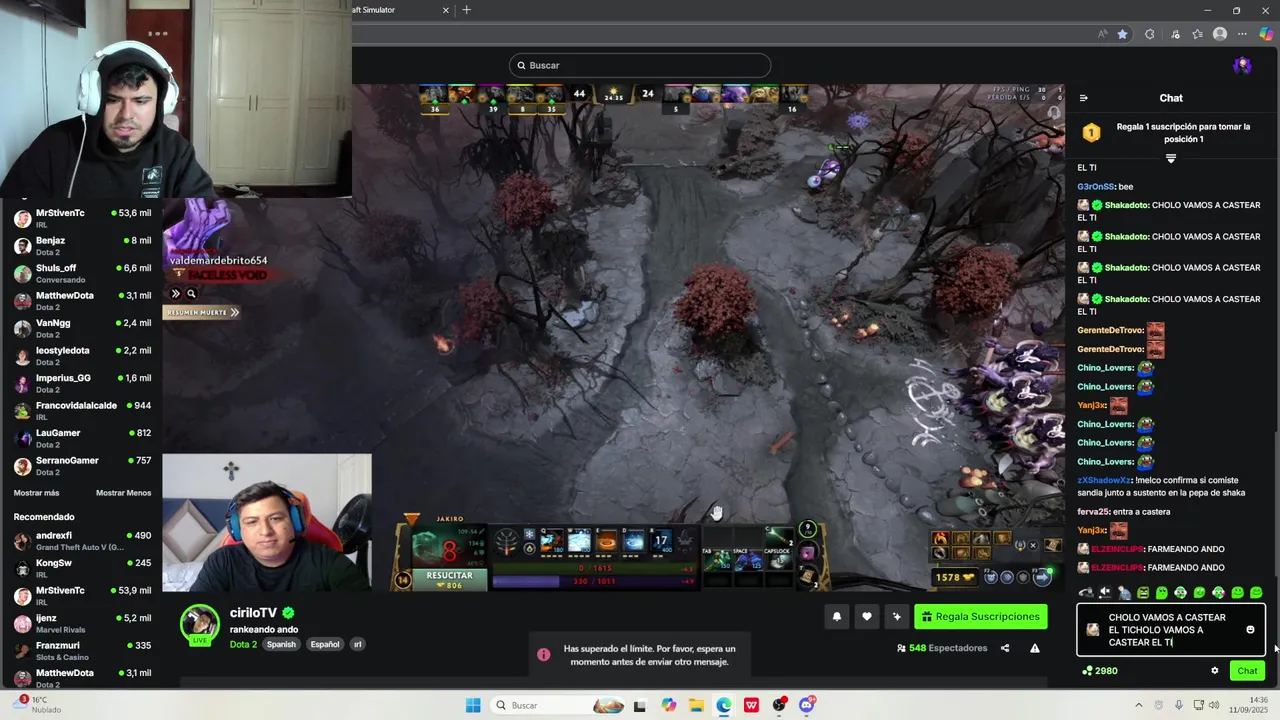Click the magnifier icon under Faceless Void
This screenshot has height=720, width=1280.
(x=191, y=294)
